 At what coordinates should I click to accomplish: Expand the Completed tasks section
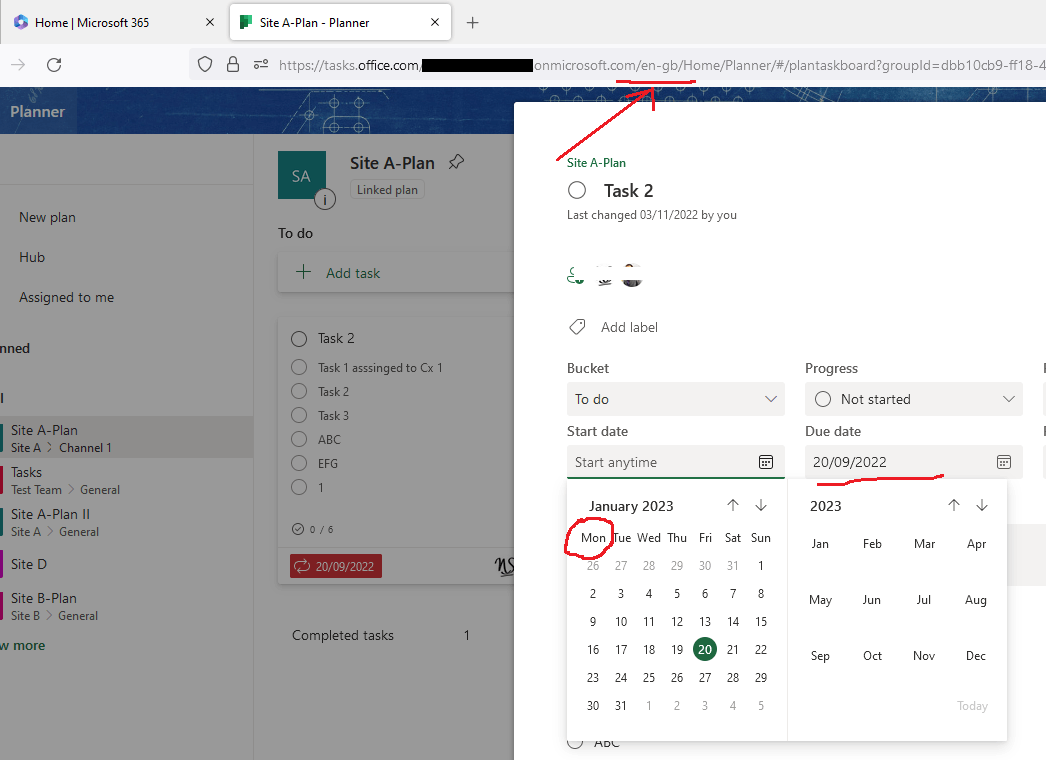343,635
